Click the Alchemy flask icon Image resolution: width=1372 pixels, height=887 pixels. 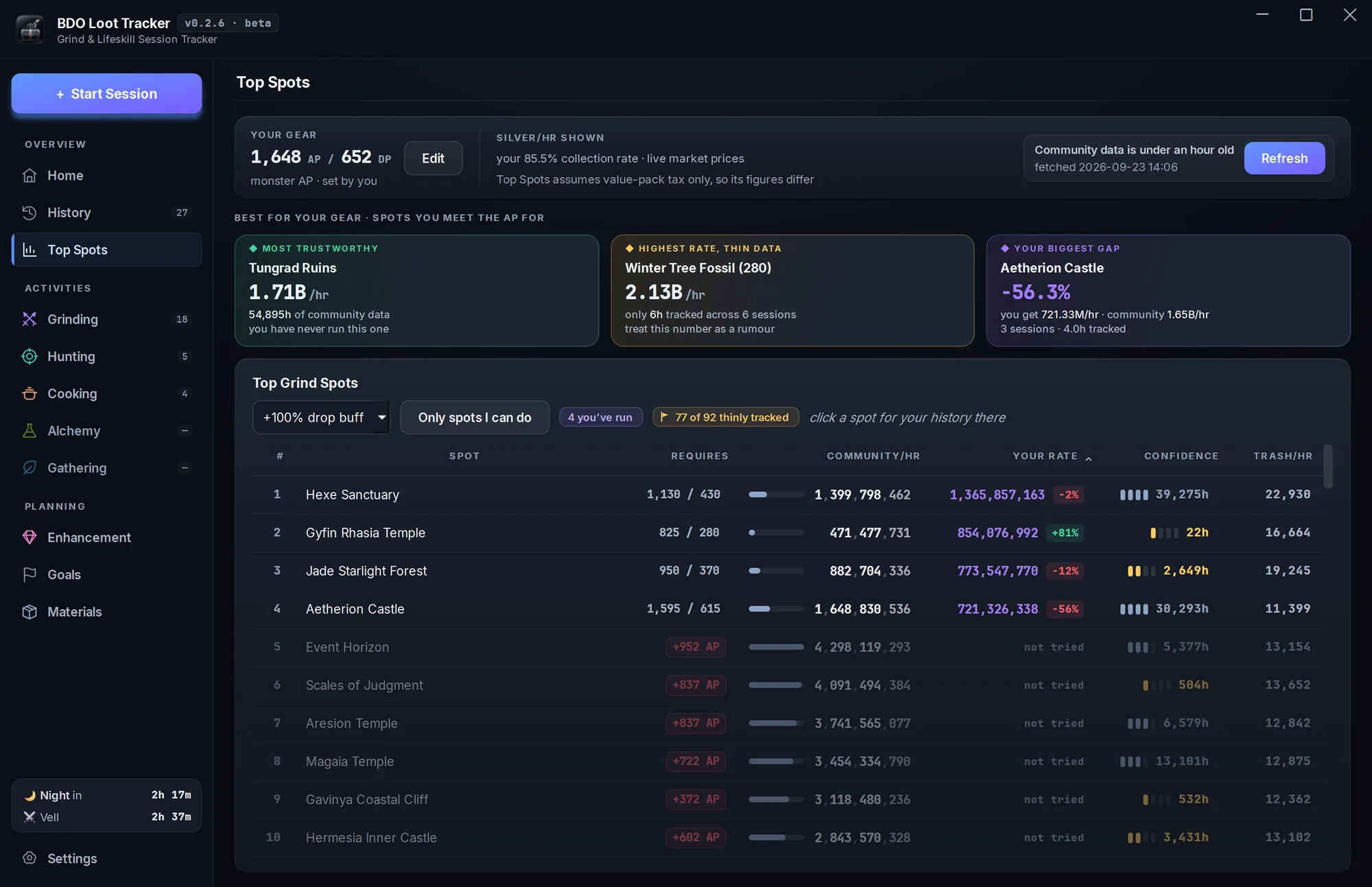(29, 431)
